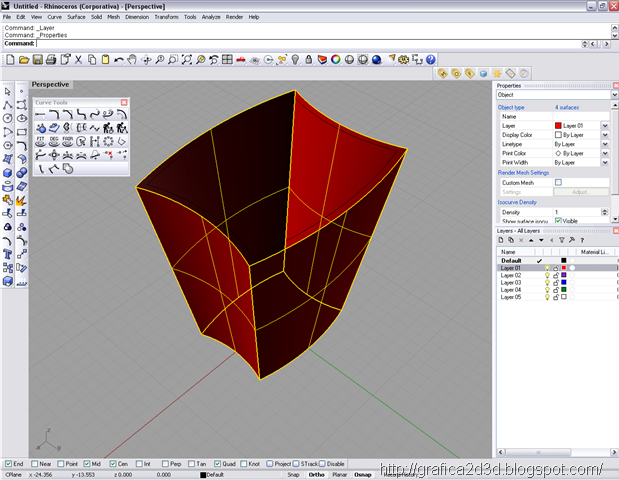Screen dimensions: 619x480
Task: Click the blue Help question mark icon
Action: [x=431, y=60]
